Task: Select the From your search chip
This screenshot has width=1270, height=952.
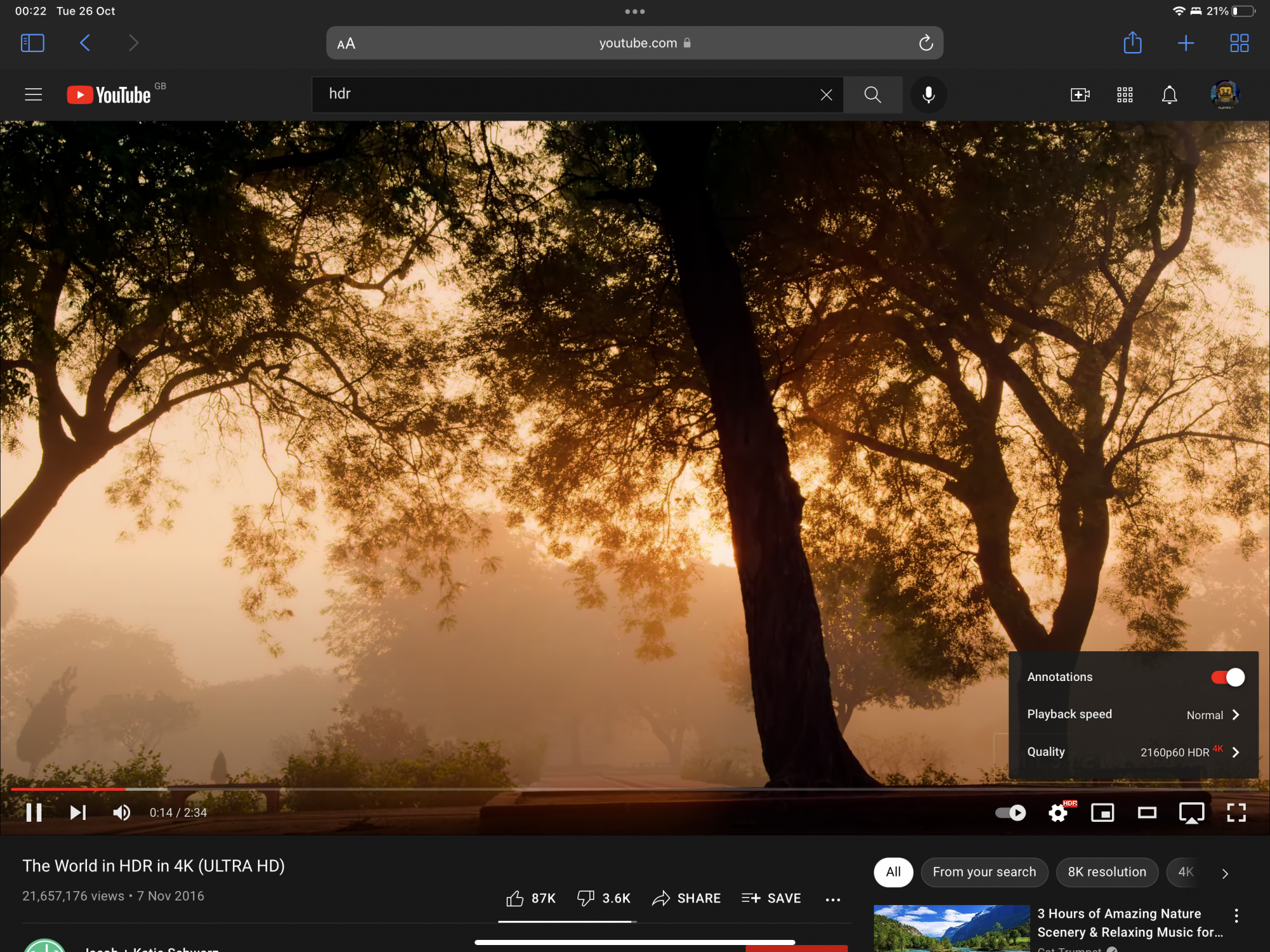Action: point(984,872)
